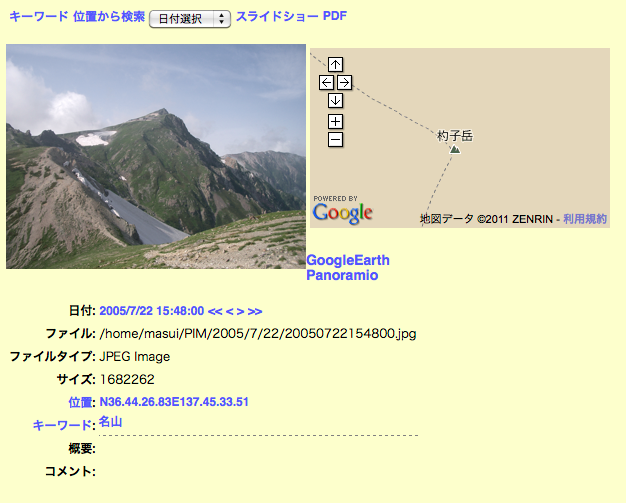The image size is (626, 503).
Task: Open the GoogleEarth link
Action: tap(348, 260)
